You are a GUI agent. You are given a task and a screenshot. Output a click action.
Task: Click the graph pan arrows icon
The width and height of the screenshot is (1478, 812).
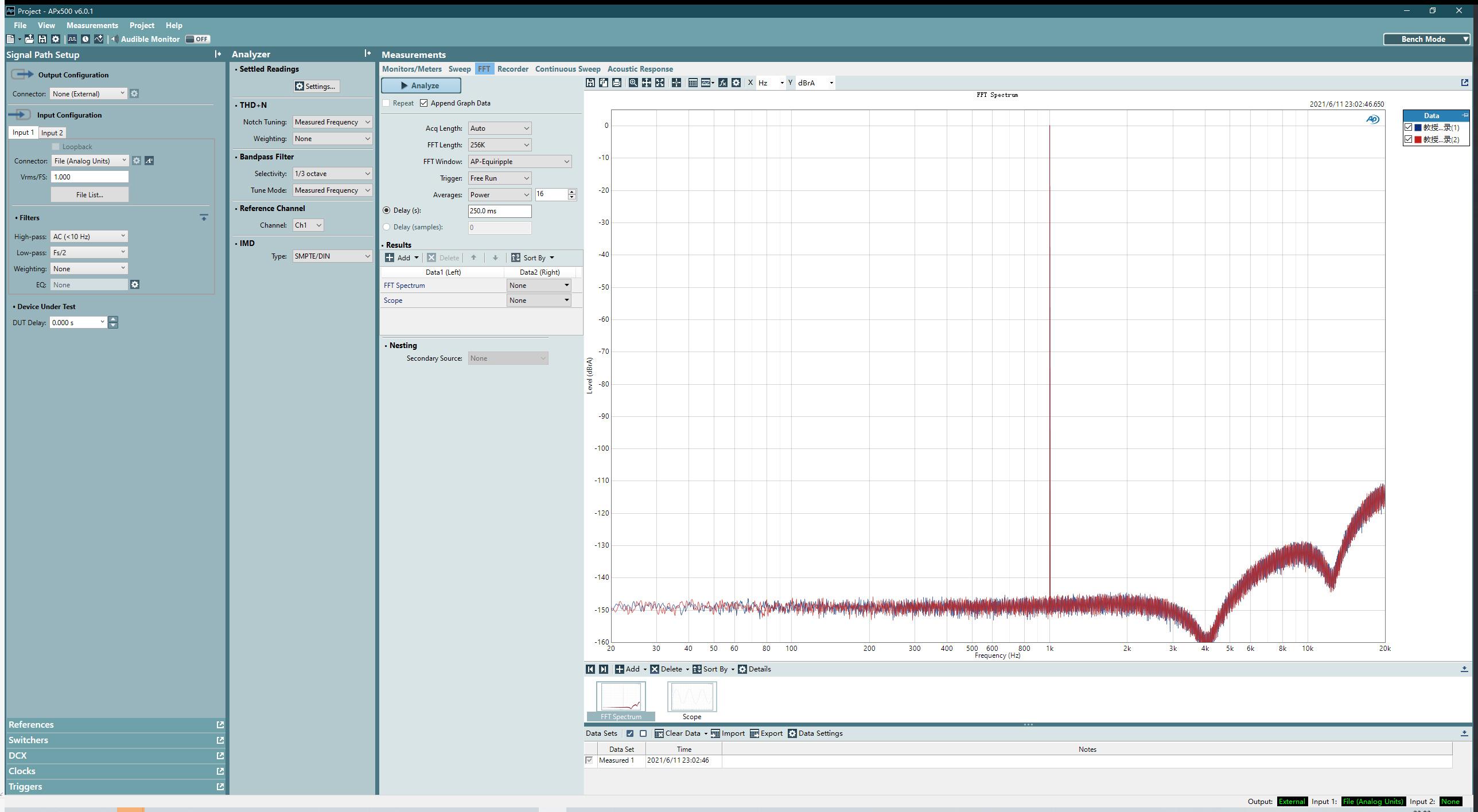[647, 83]
